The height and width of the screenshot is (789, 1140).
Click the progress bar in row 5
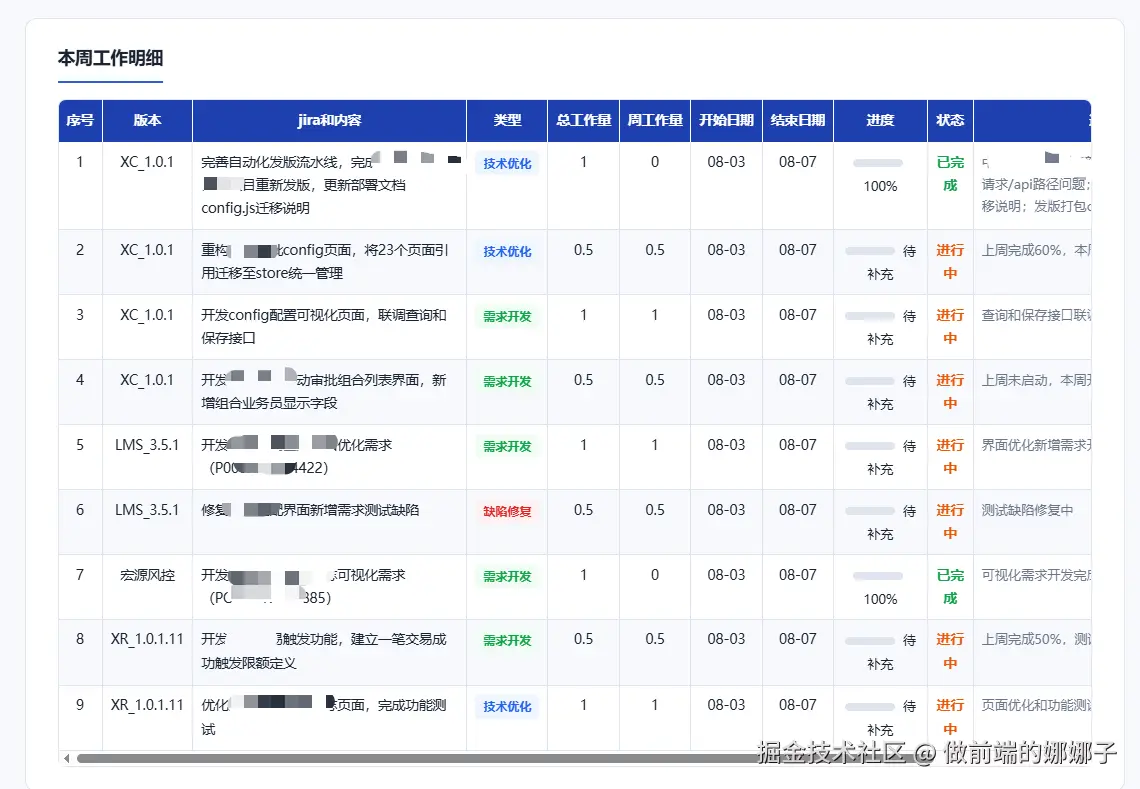(870, 446)
